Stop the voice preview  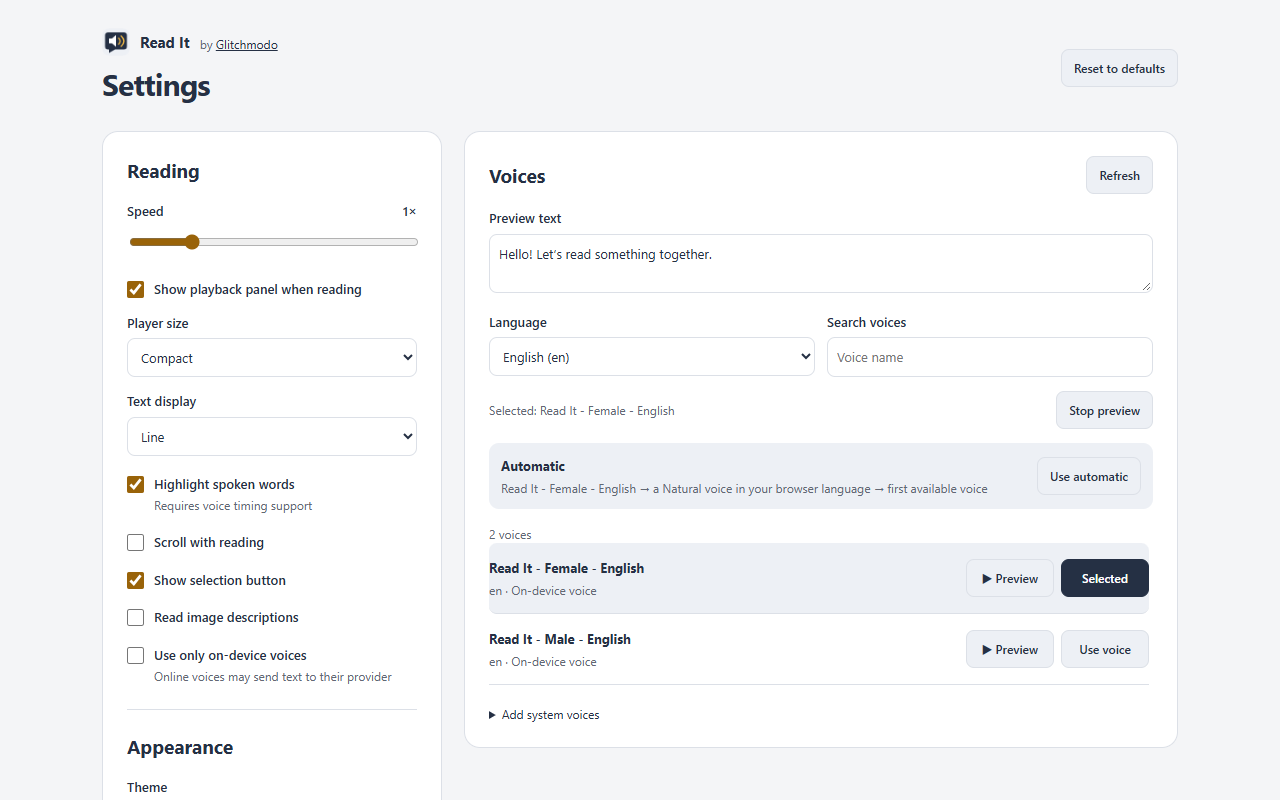(1104, 410)
